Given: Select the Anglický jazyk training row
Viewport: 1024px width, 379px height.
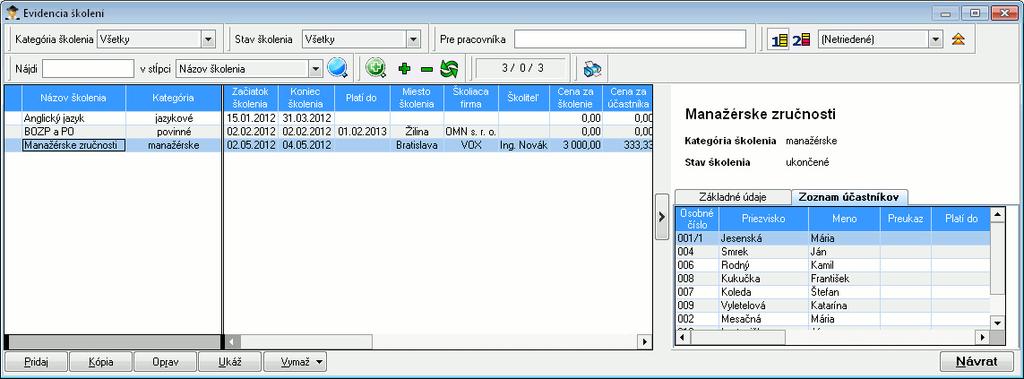Looking at the screenshot, I should point(328,118).
